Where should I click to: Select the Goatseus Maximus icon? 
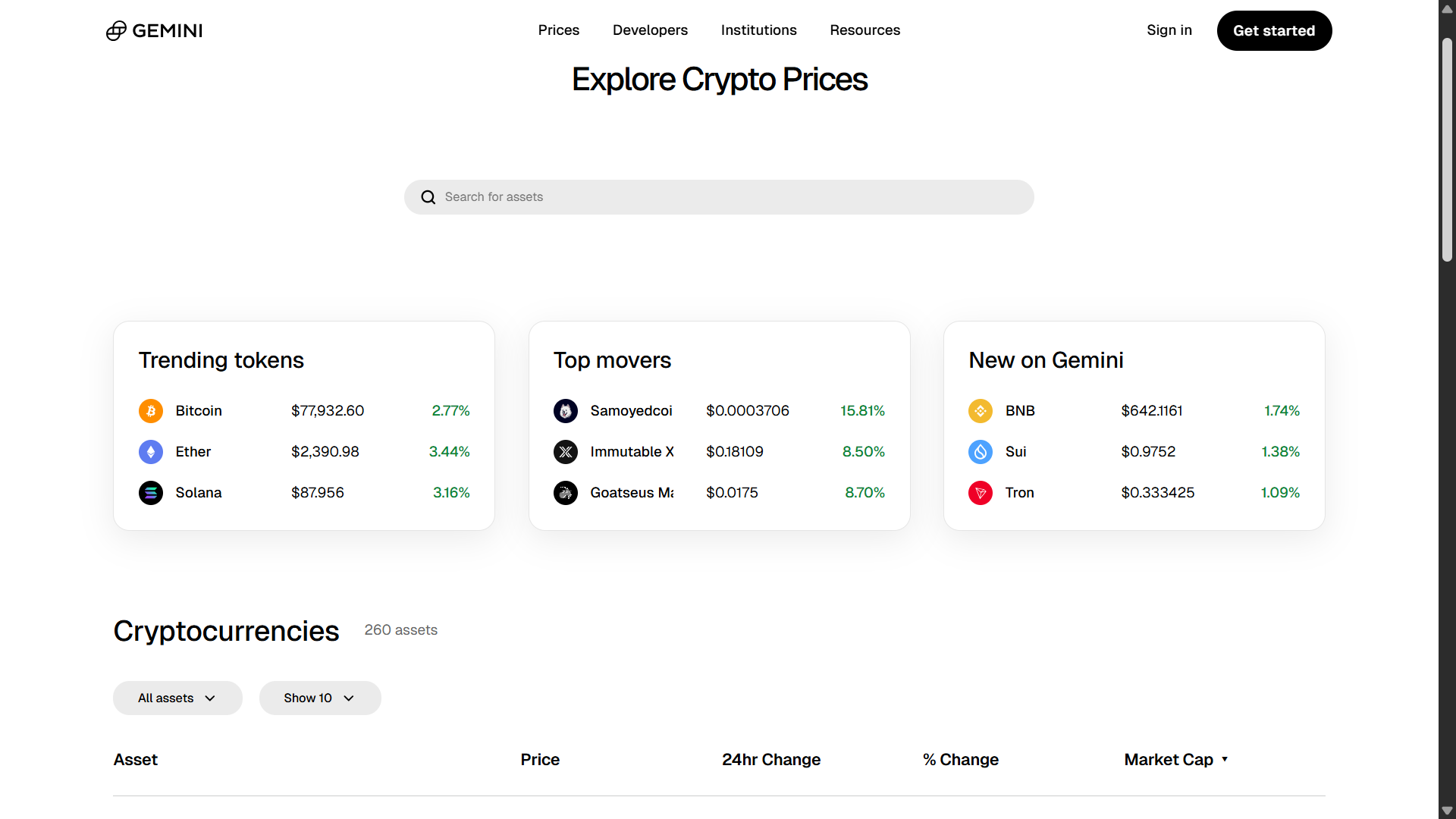(x=565, y=492)
